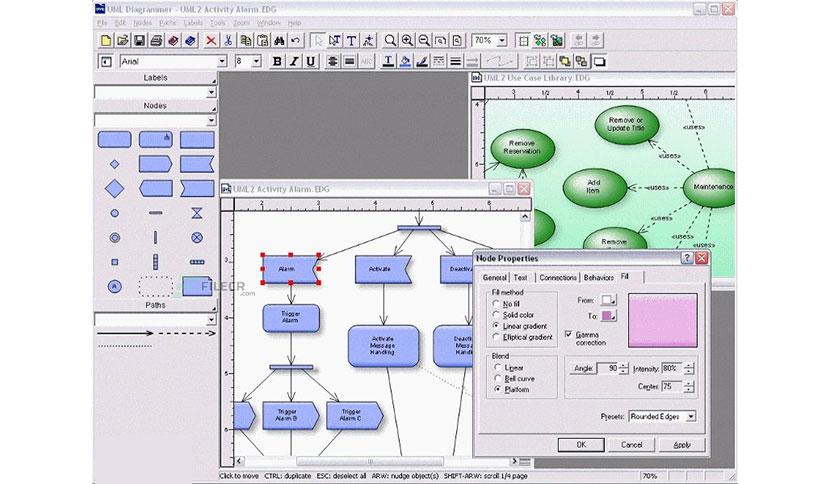Create a new diagram with the New icon
Screen dimensions: 836x484
[106, 41]
